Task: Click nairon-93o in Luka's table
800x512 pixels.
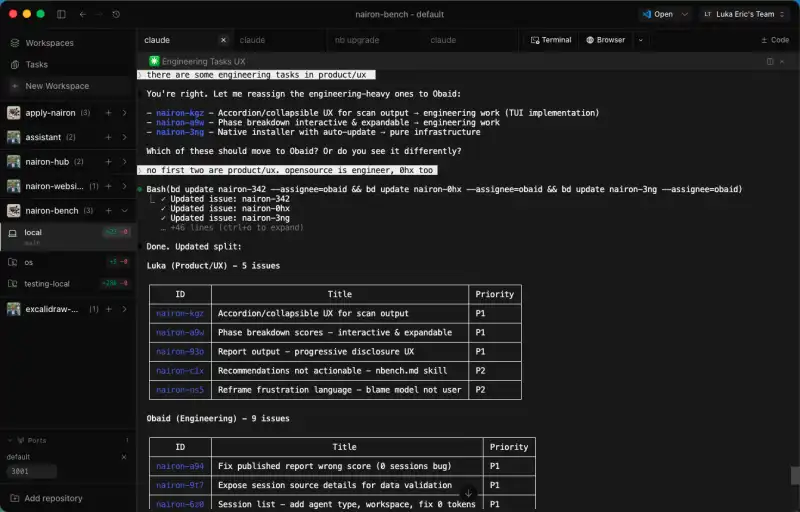Action: pyautogui.click(x=180, y=351)
